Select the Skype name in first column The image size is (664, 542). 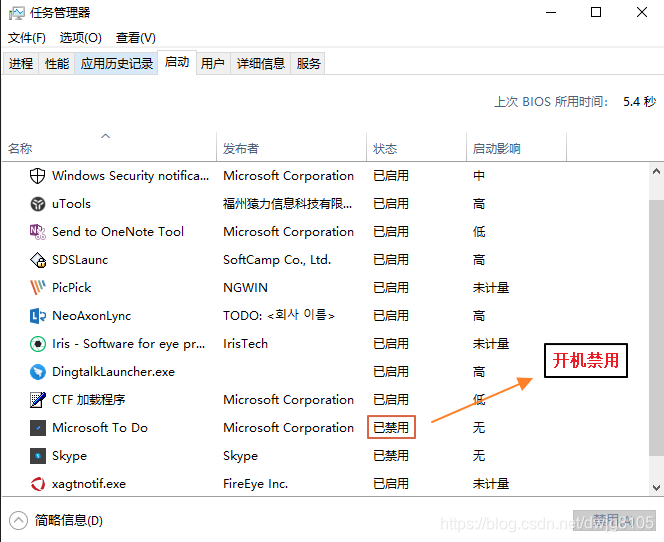(69, 456)
